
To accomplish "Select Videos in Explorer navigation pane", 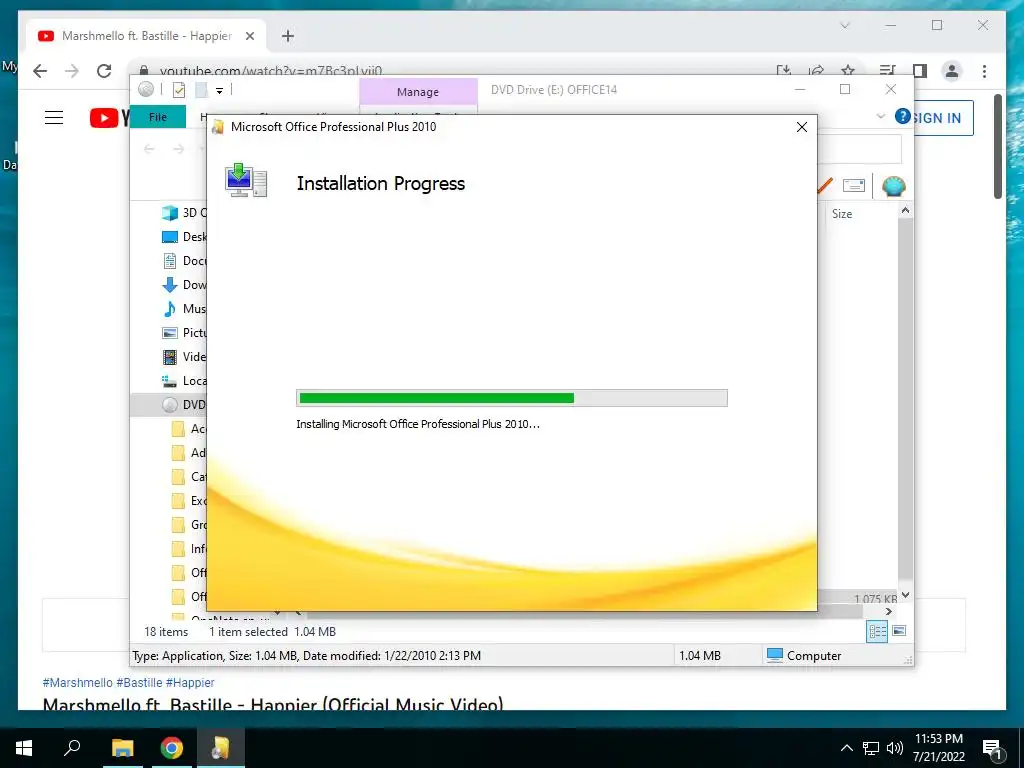I will pos(183,357).
